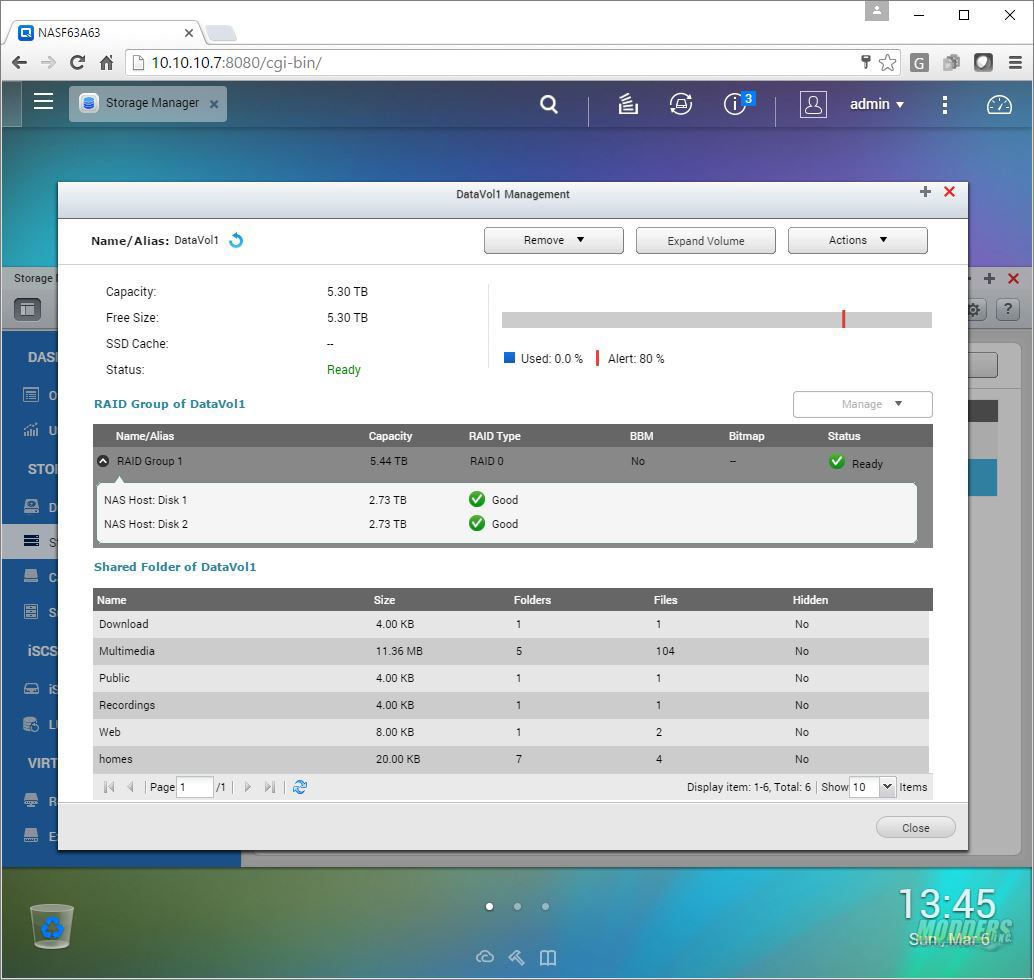Go back in the browser
1034x980 pixels.
[x=20, y=63]
